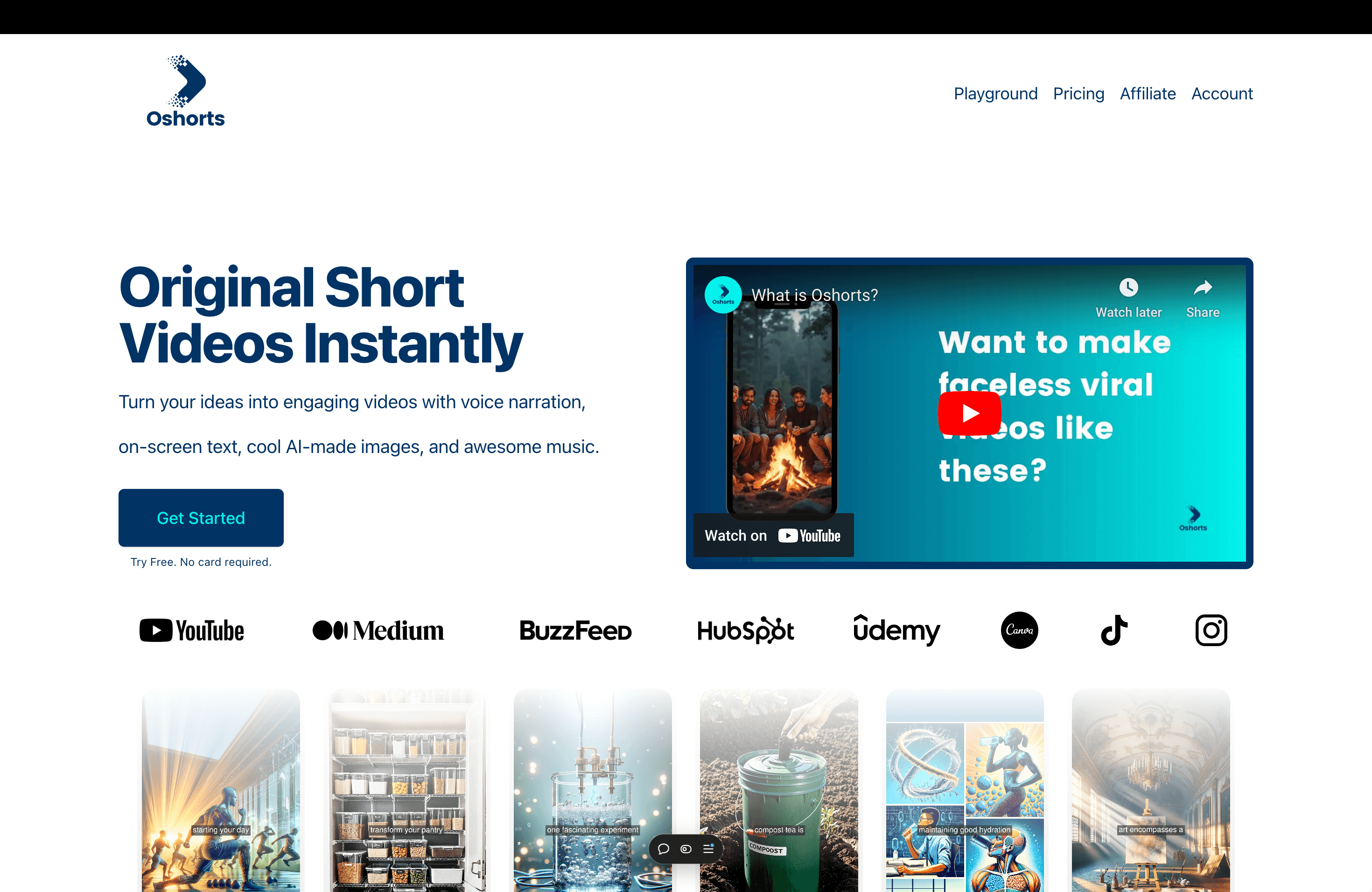Open the menu lines icon in floating toolbar

[708, 848]
